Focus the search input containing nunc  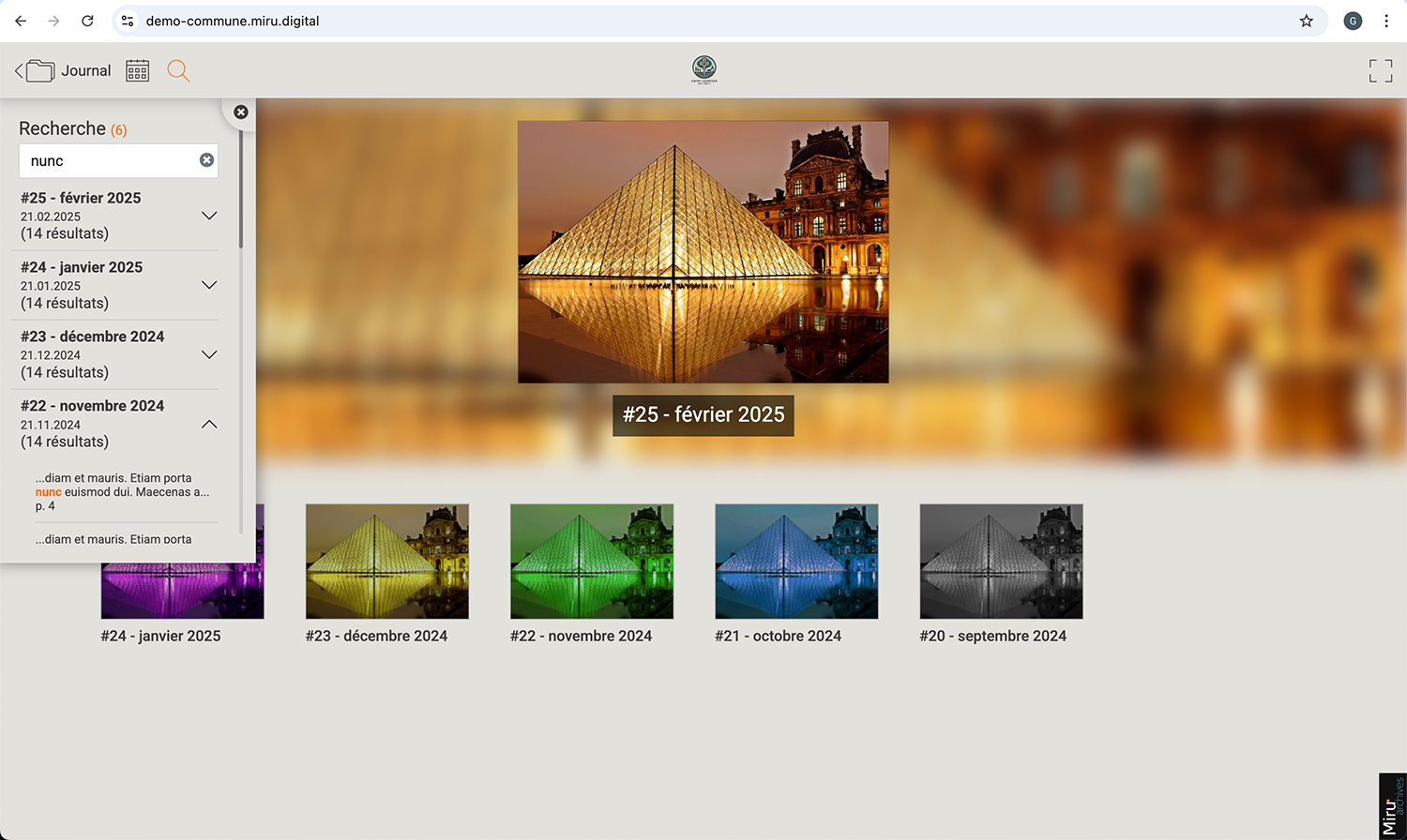point(108,160)
